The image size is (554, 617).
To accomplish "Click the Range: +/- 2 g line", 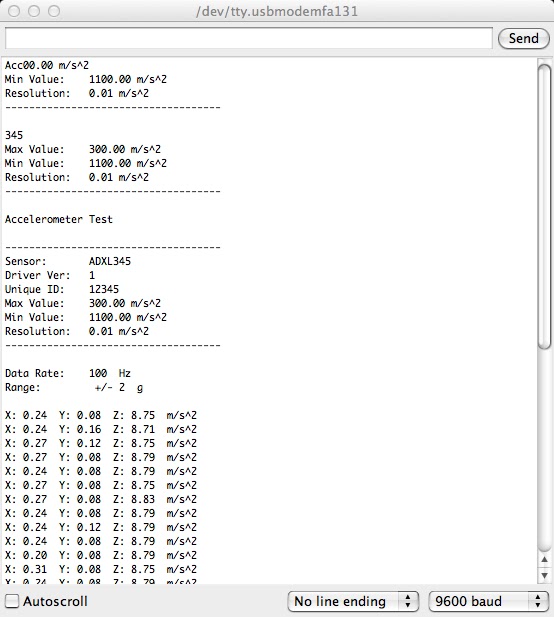I will (x=74, y=388).
